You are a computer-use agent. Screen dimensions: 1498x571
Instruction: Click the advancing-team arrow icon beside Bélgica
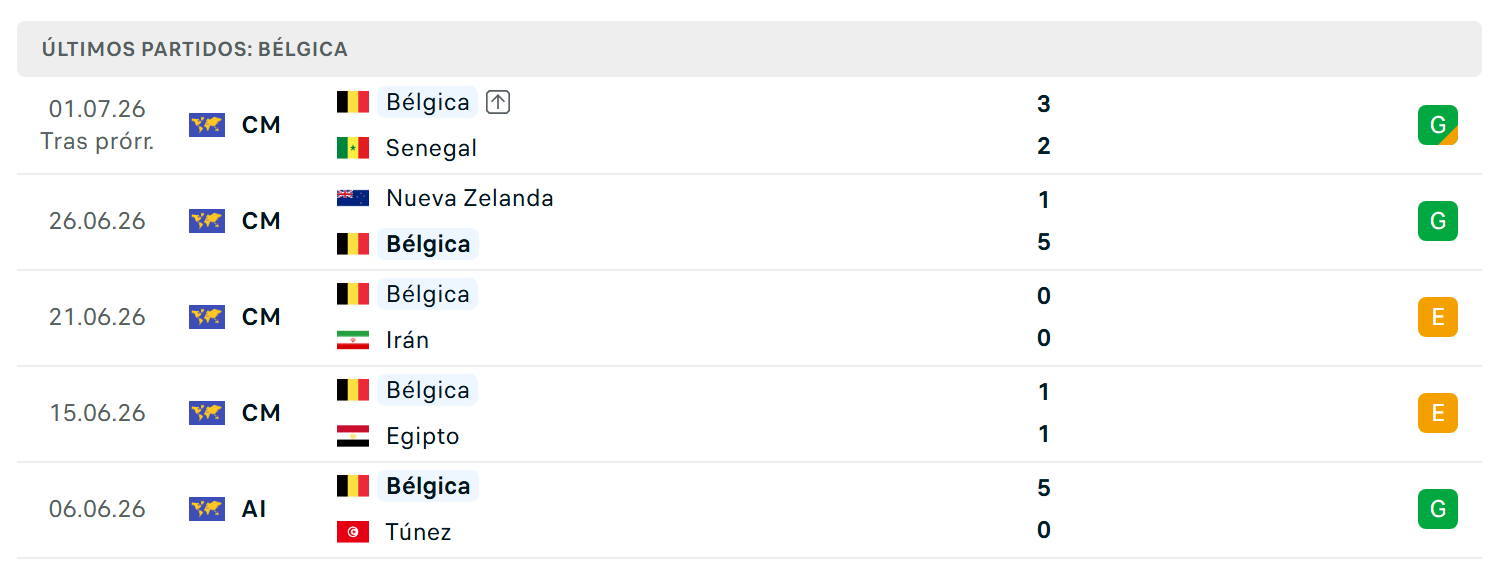tap(498, 102)
